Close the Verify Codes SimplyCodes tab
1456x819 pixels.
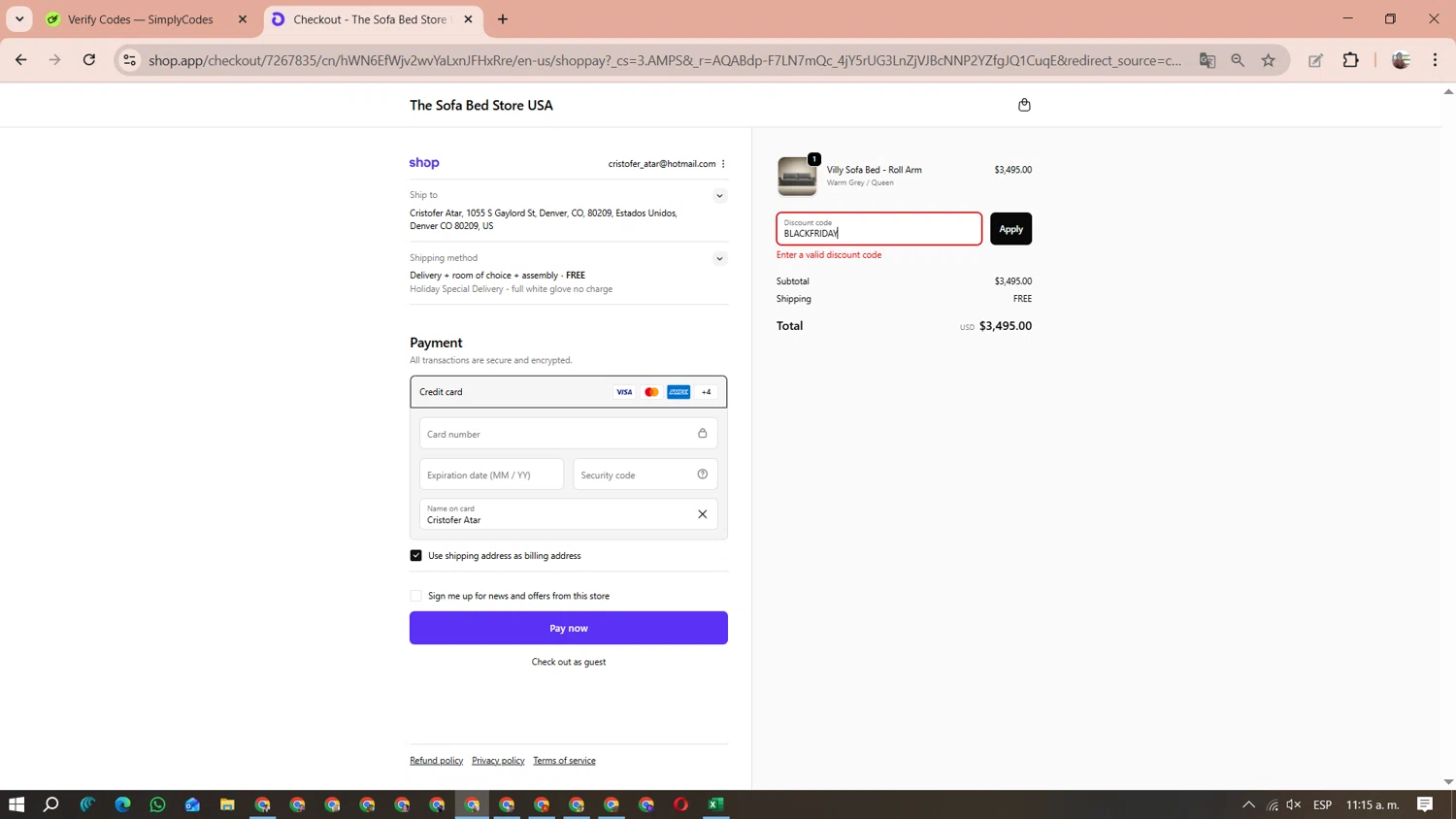(x=243, y=19)
